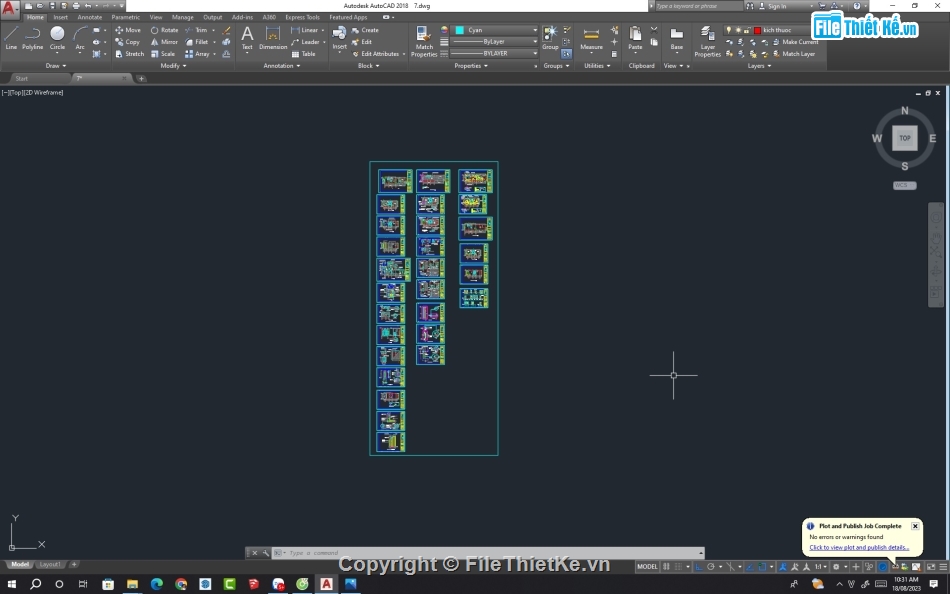Open the 1:1 annotation scale dropdown
Screen dimensions: 950x594
coord(821,567)
